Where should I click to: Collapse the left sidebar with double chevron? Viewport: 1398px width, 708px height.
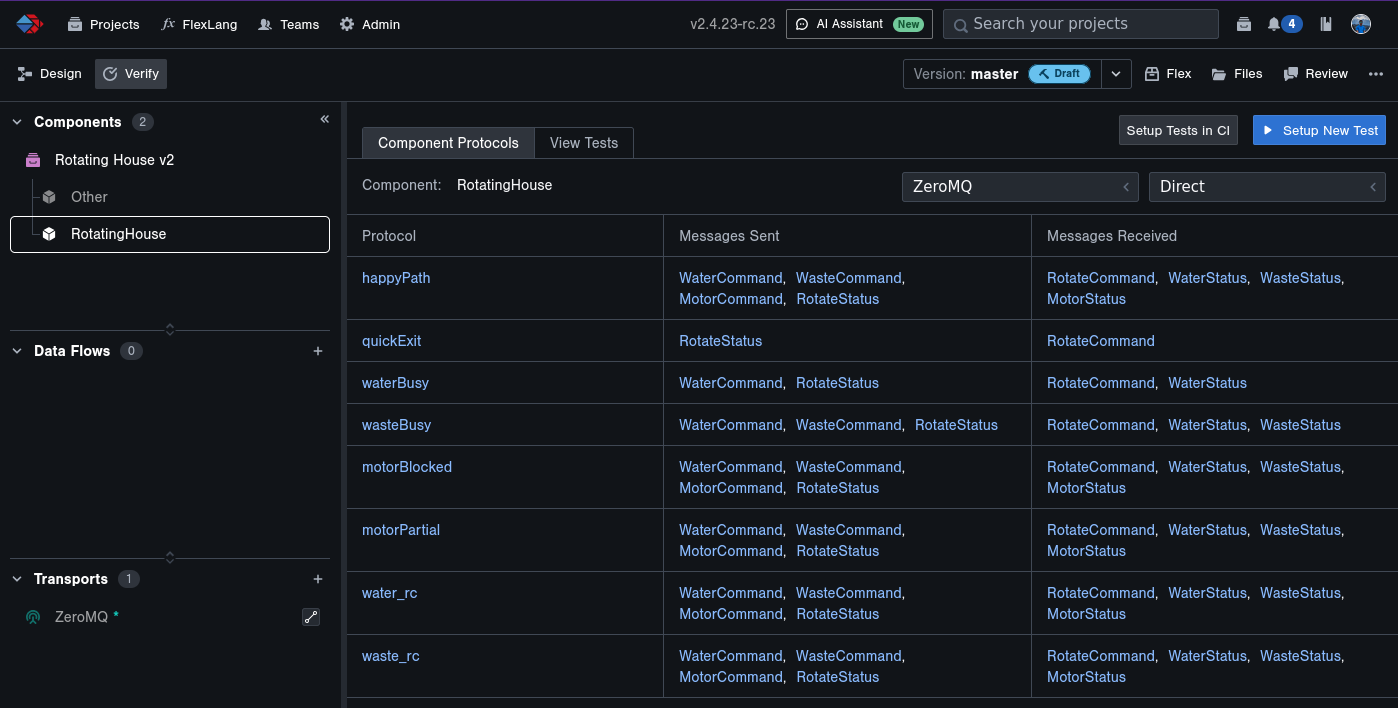324,119
